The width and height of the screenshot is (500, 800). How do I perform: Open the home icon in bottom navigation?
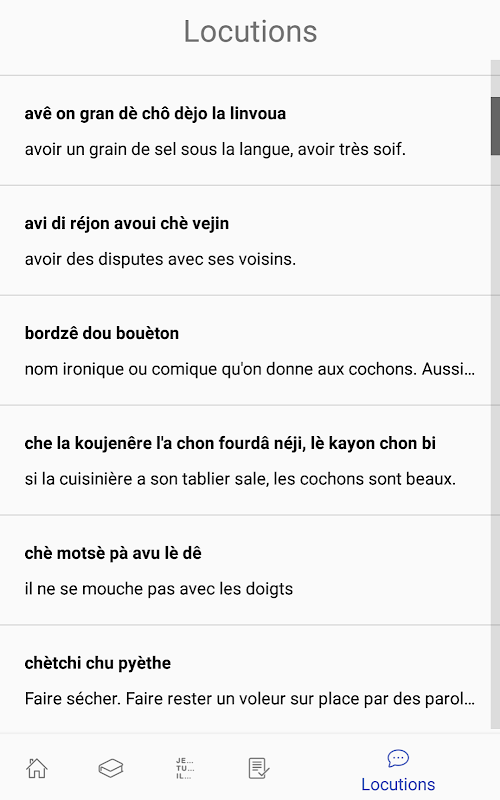[x=37, y=768]
